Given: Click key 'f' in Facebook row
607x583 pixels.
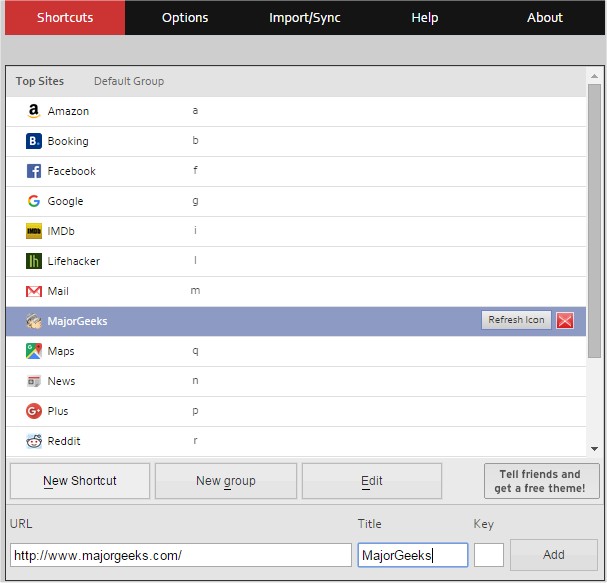Looking at the screenshot, I should click(x=195, y=170).
